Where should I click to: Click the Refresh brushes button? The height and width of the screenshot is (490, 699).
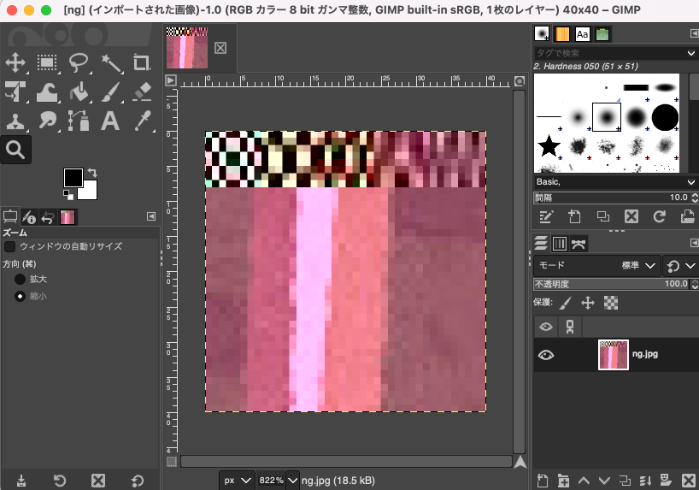tap(659, 217)
